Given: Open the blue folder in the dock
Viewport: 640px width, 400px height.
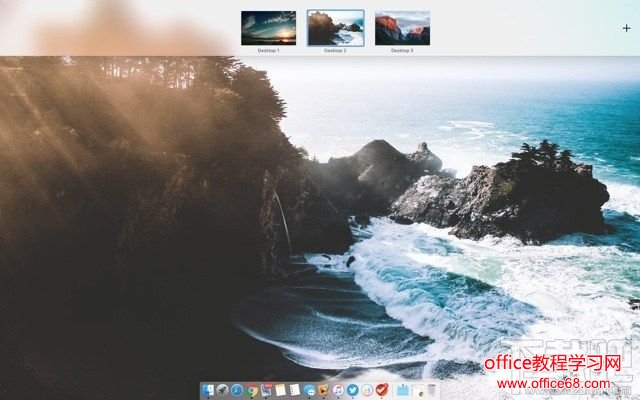Looking at the screenshot, I should pos(402,390).
